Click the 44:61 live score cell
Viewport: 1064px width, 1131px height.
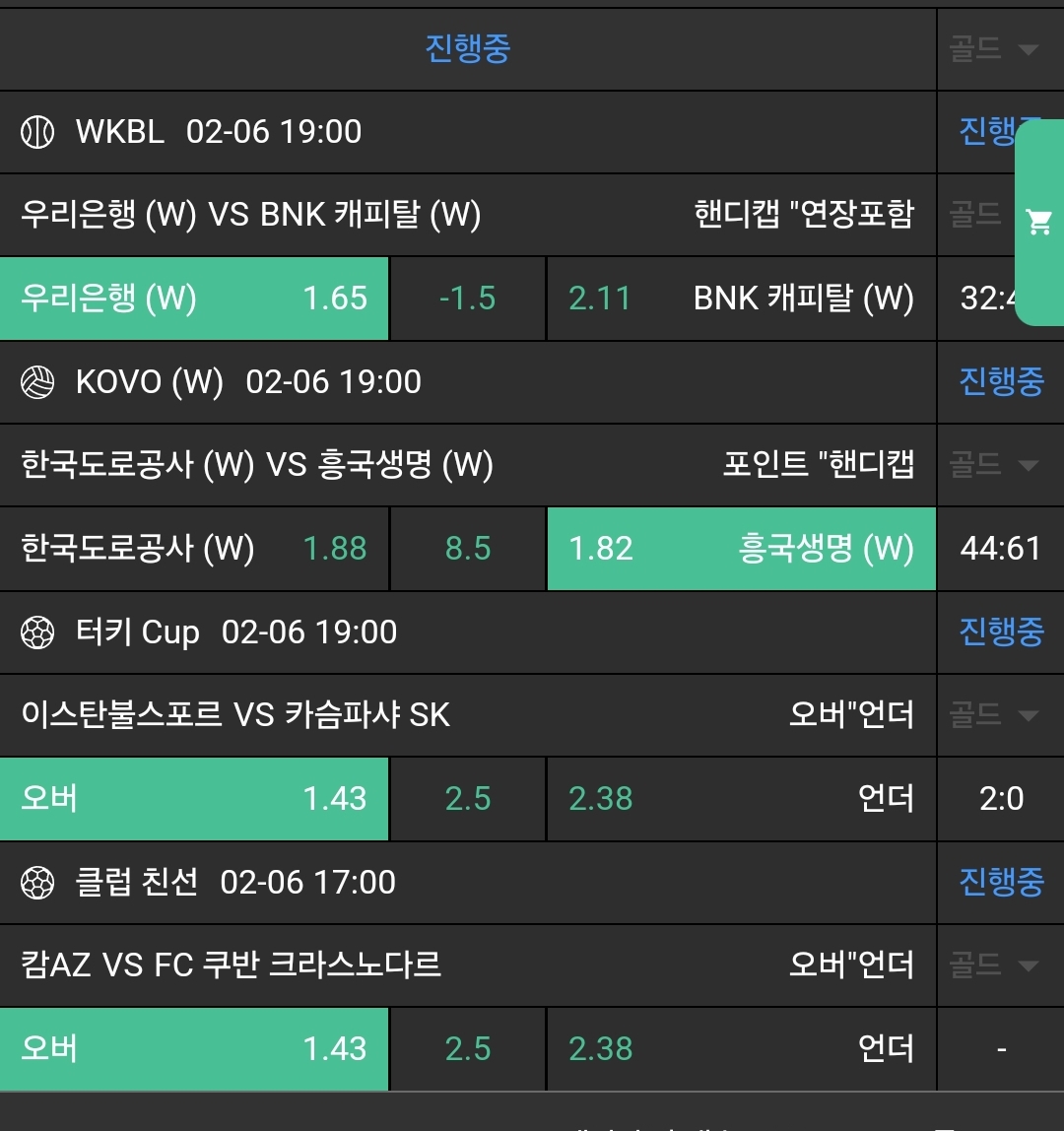pyautogui.click(x=1000, y=549)
